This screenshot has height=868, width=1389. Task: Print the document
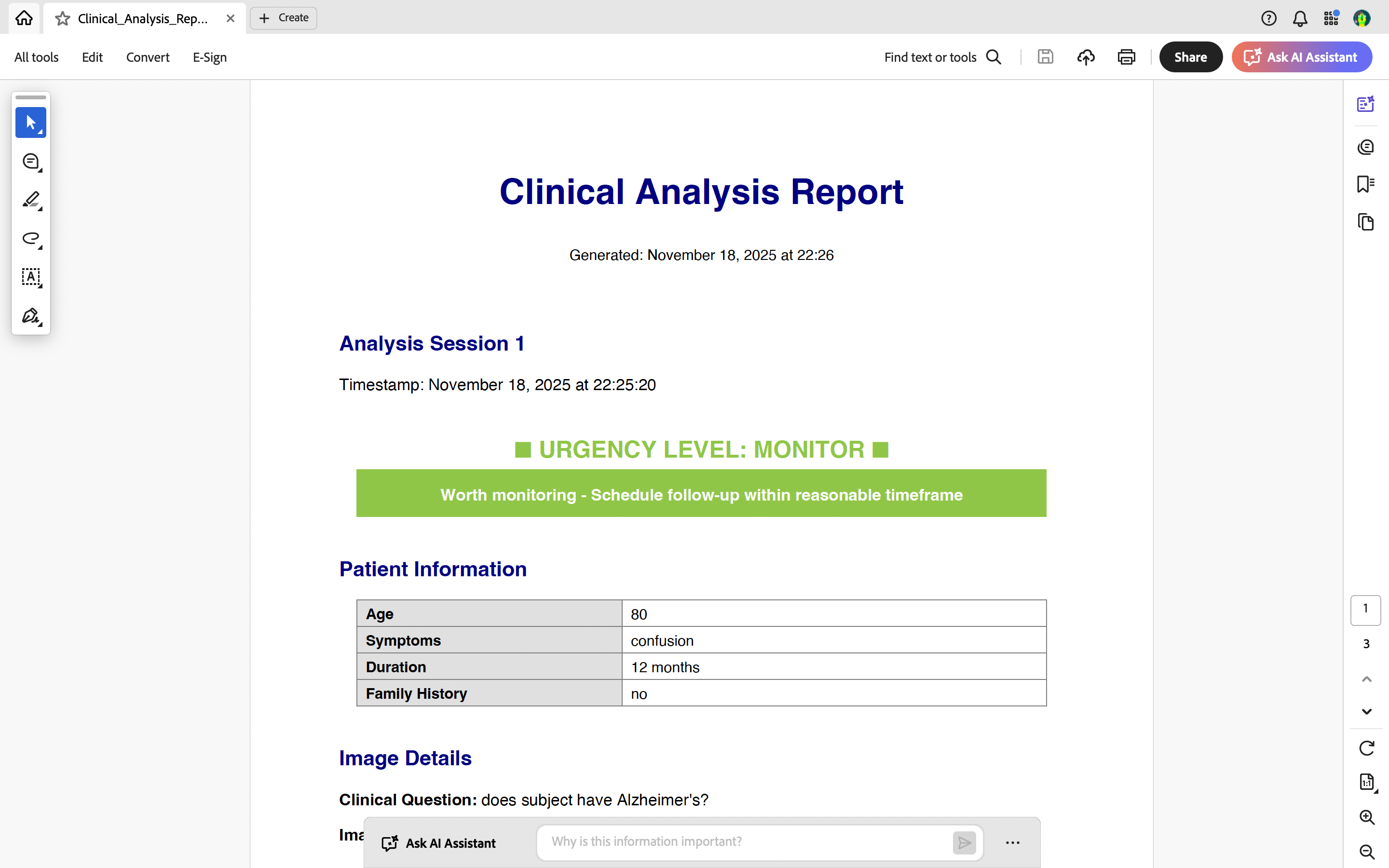click(1126, 57)
